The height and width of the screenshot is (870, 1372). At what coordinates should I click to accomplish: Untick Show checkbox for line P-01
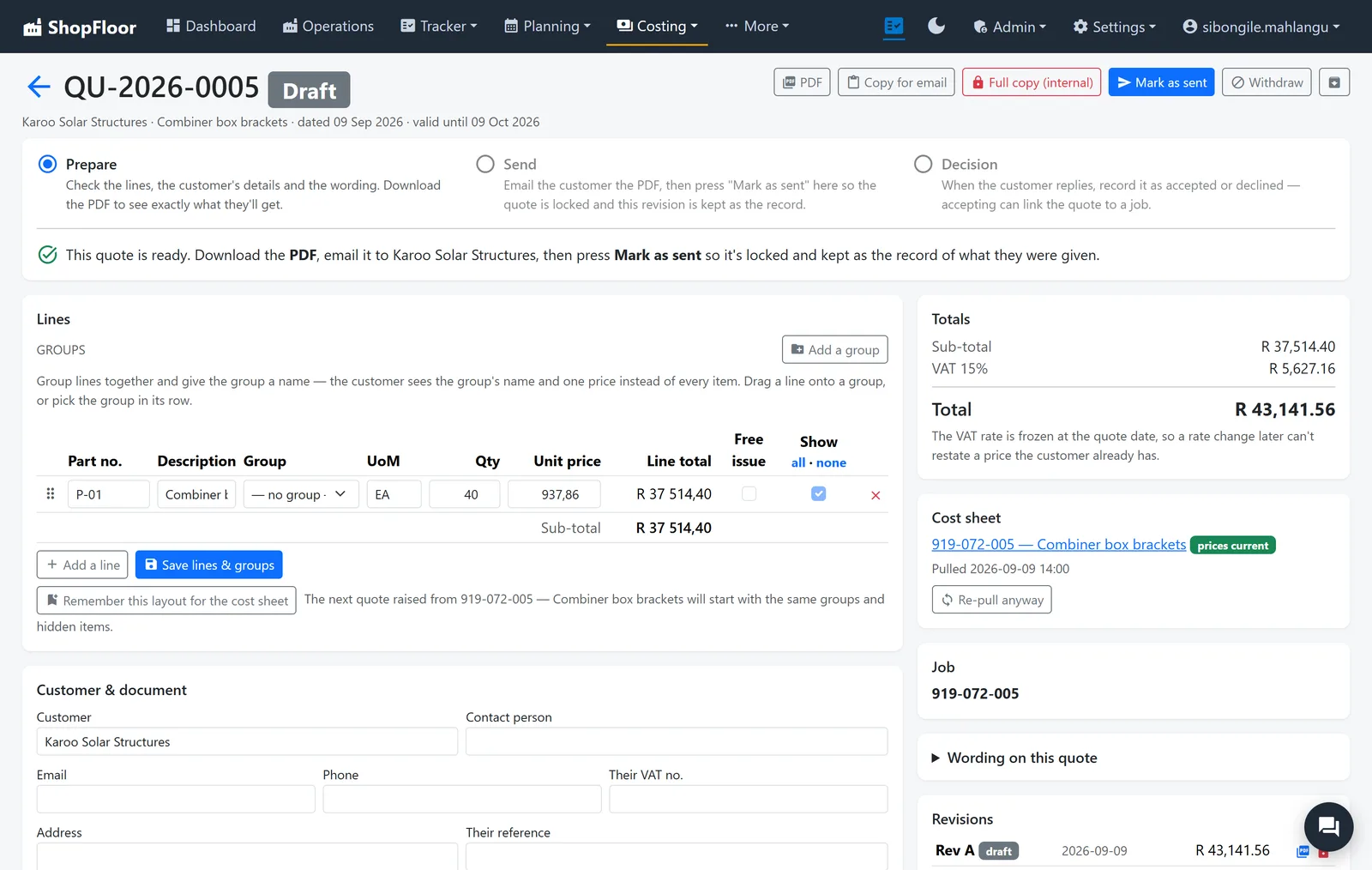[818, 494]
